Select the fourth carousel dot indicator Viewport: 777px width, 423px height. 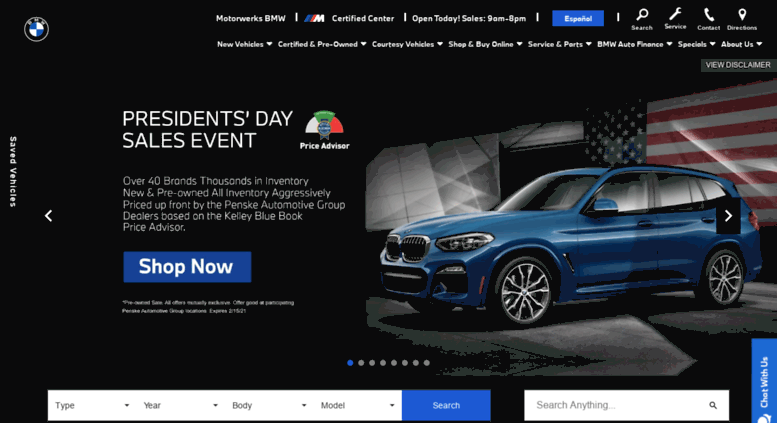pyautogui.click(x=383, y=363)
